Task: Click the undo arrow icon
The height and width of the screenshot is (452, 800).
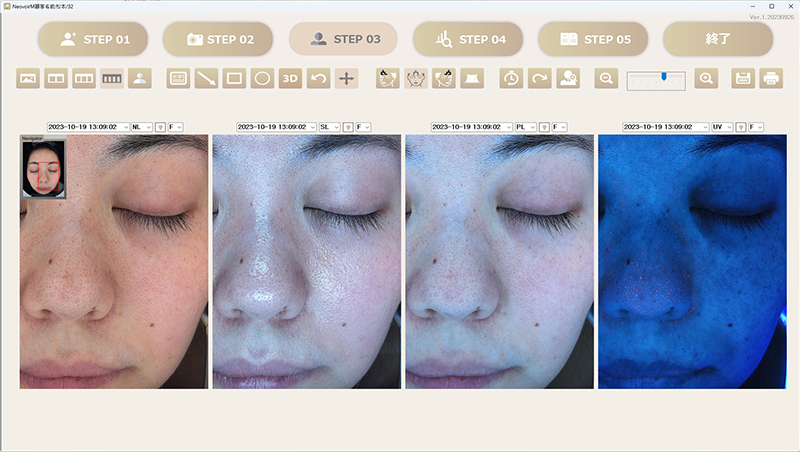Action: tap(318, 78)
